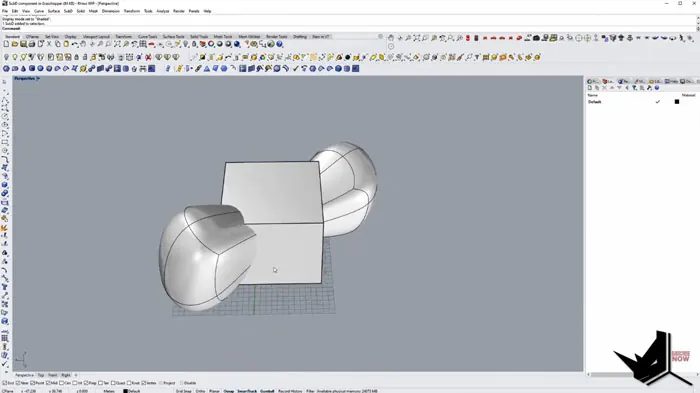Click the Default layer black color swatch
Viewport: 700px width, 393px height.
point(677,102)
